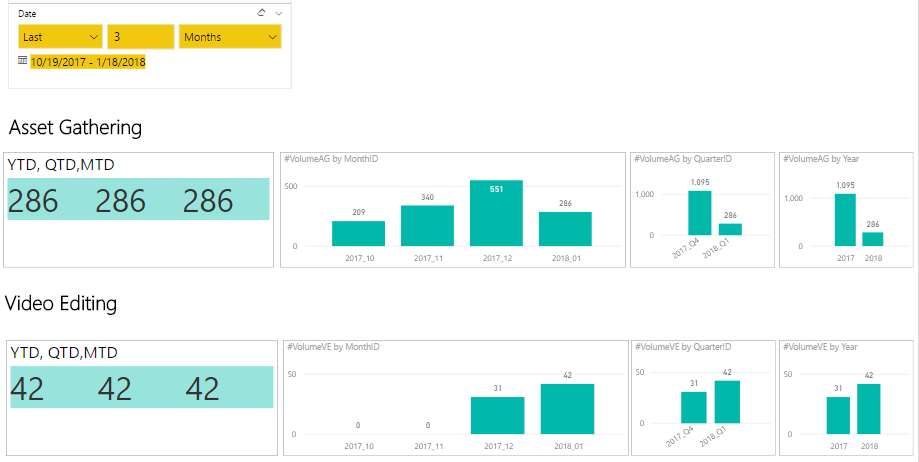Open the Date slicer type chevron menu

[x=279, y=13]
